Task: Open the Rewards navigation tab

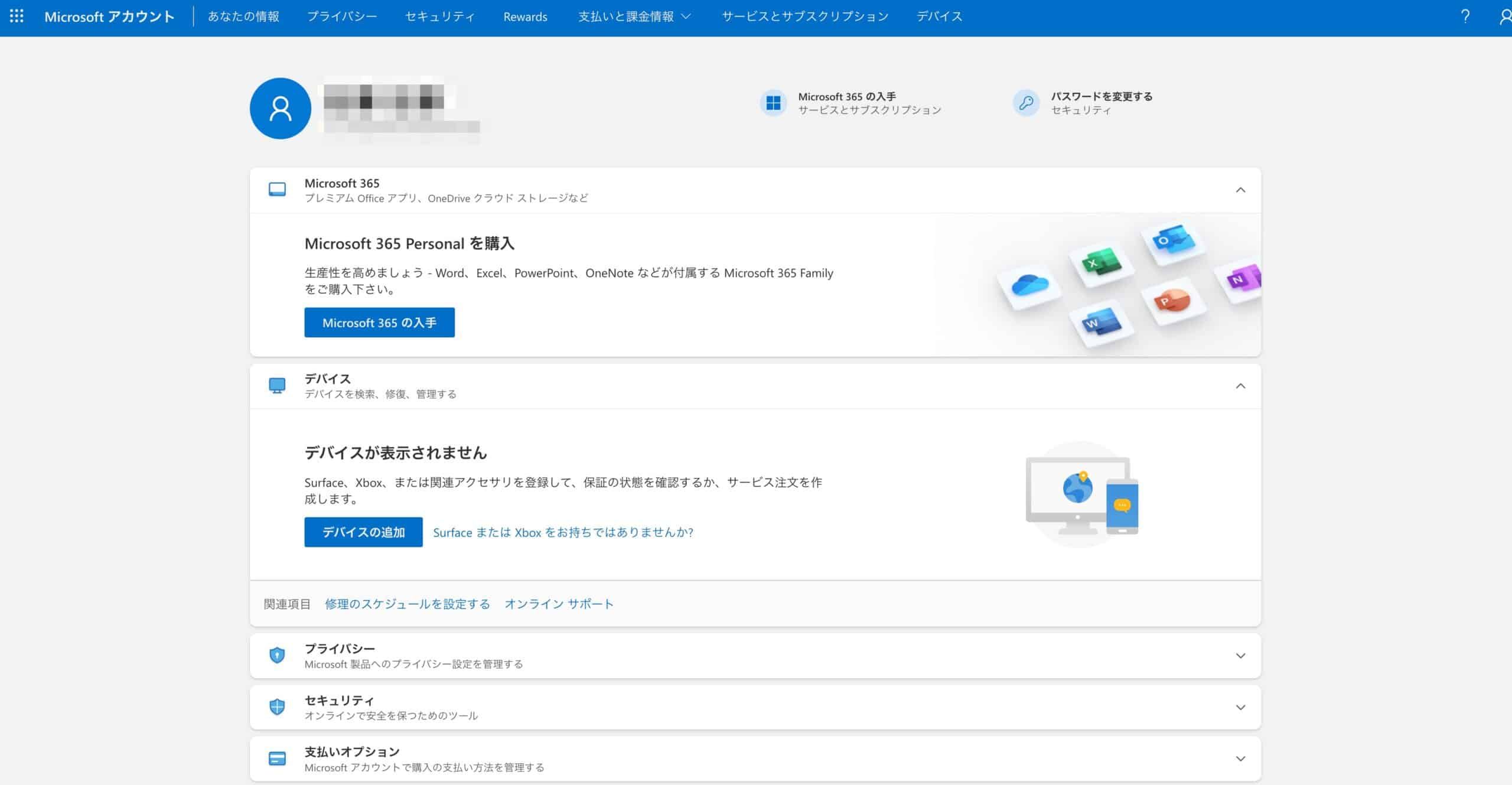Action: 524,17
